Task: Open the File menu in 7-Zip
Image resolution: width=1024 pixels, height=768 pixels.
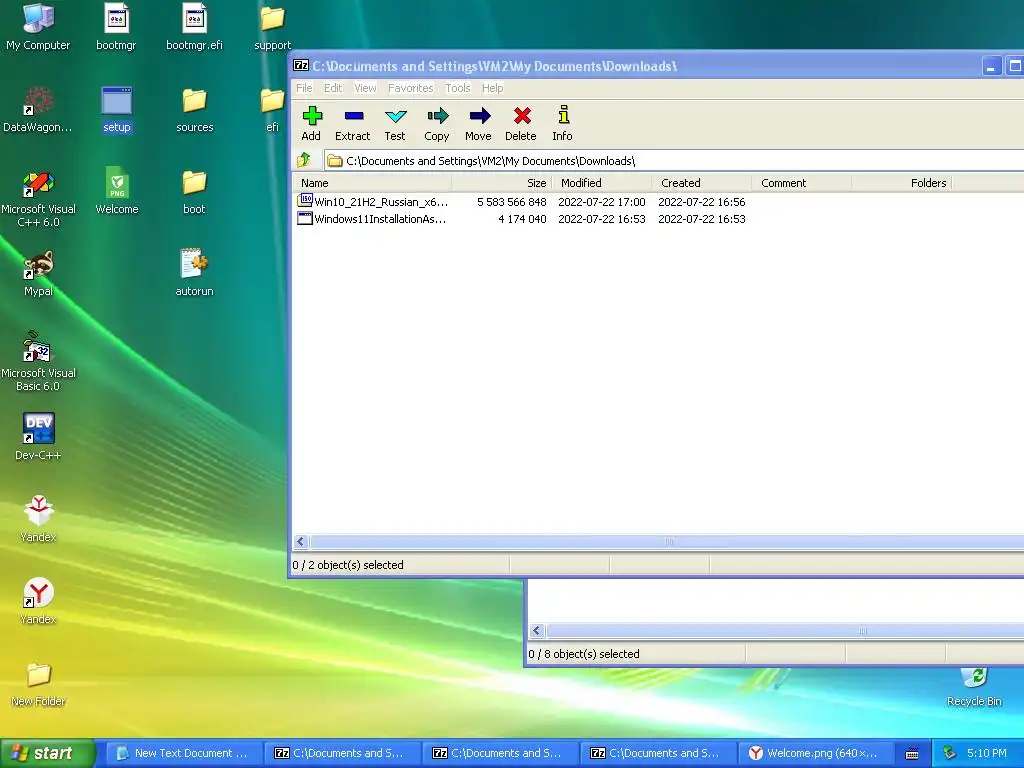Action: click(304, 88)
